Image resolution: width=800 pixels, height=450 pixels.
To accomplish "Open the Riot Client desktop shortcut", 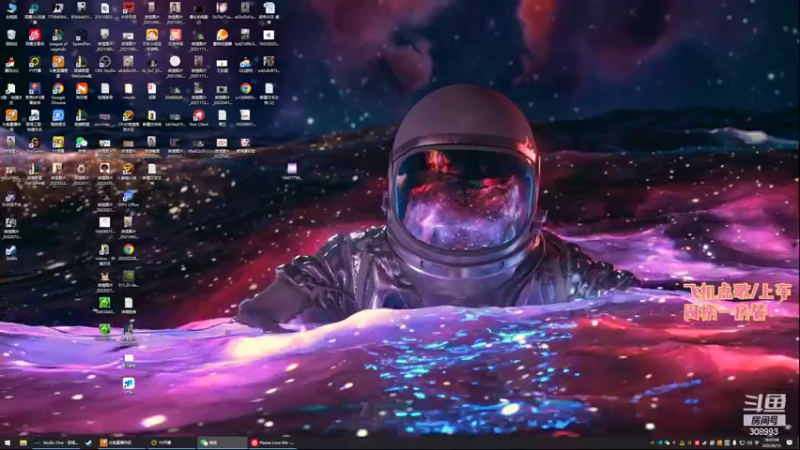I will tap(198, 118).
